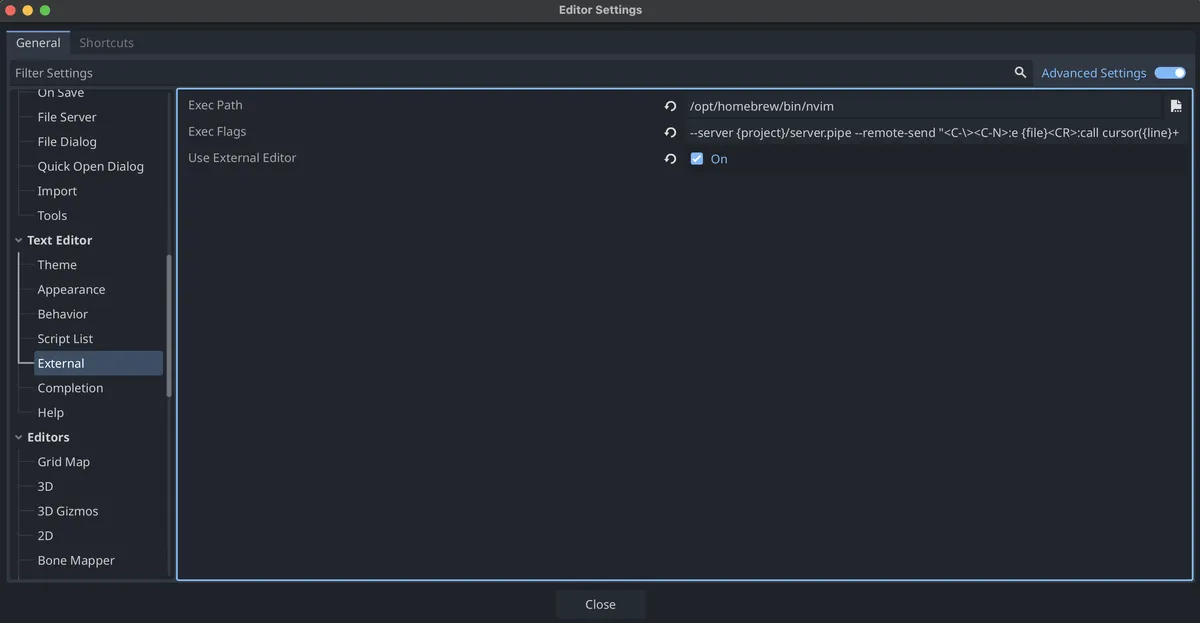Switch to the Shortcuts tab

click(x=106, y=42)
